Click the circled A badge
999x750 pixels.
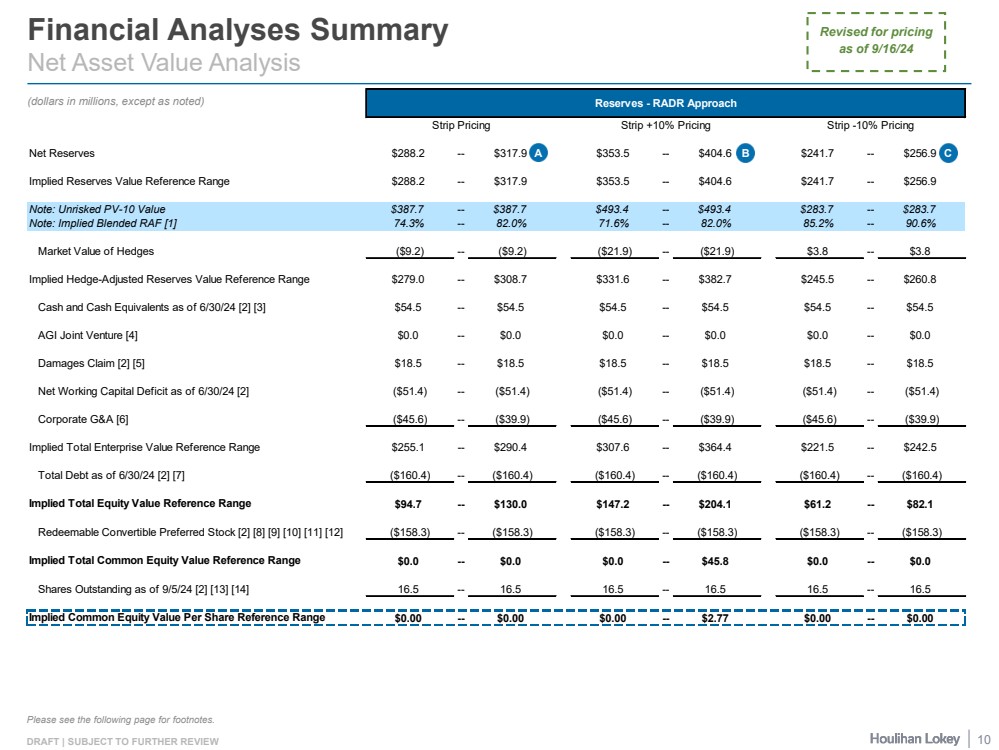[539, 153]
